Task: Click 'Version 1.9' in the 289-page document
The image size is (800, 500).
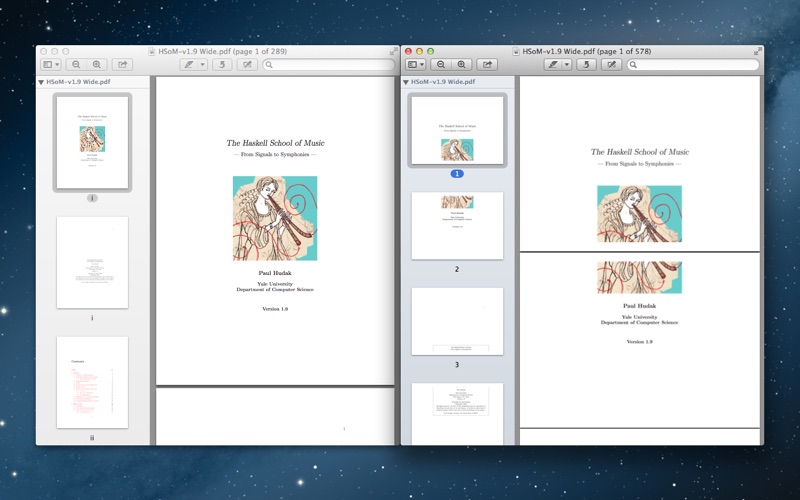Action: (275, 309)
